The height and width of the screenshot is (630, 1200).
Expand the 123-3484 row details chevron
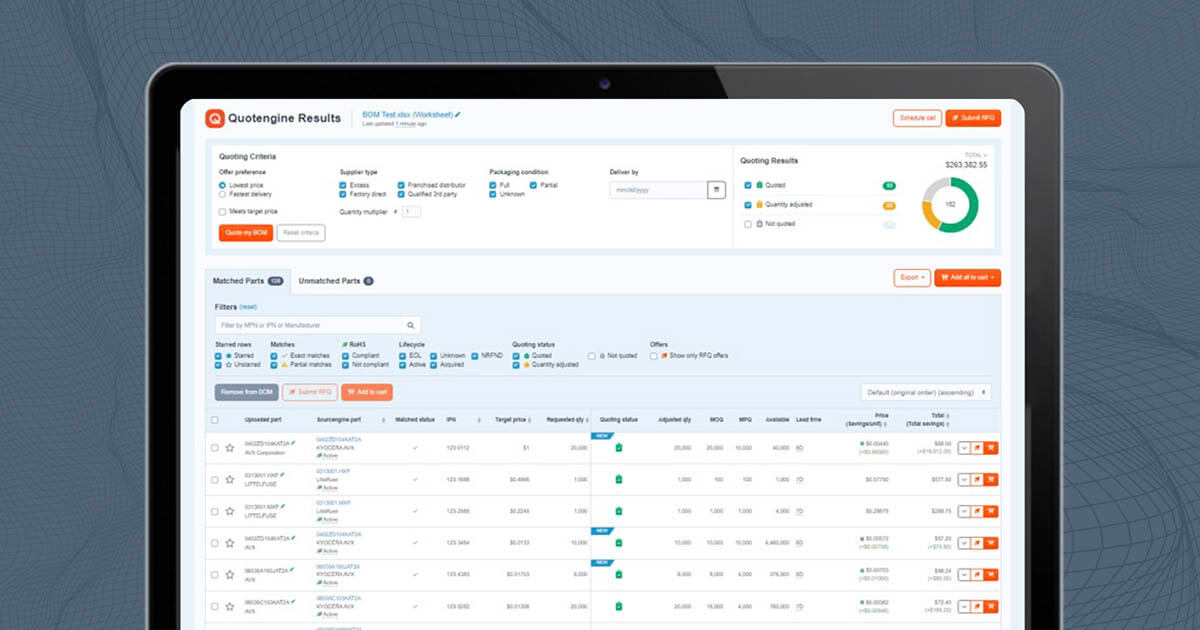964,543
